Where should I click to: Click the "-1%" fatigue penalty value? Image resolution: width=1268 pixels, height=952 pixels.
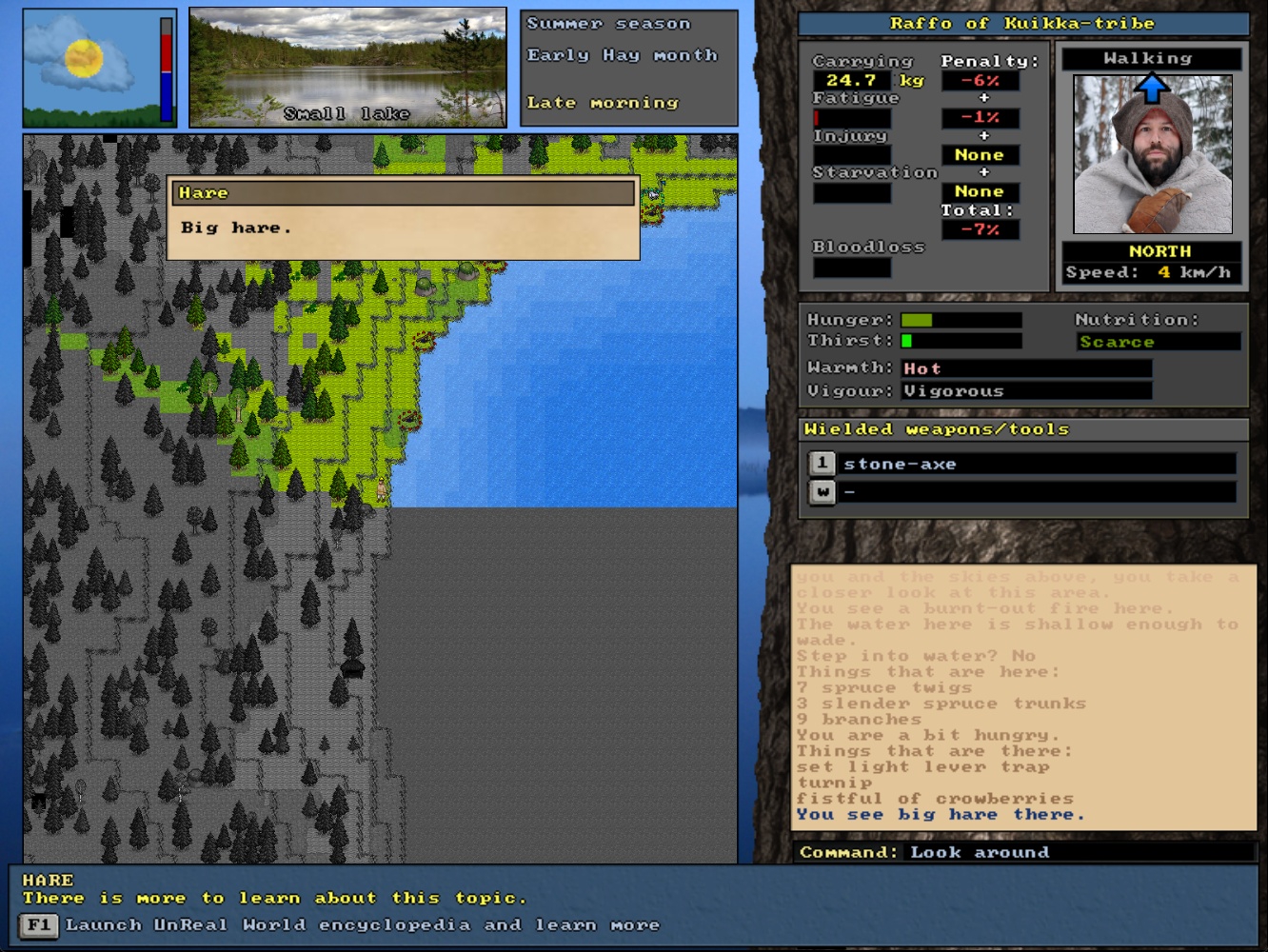pyautogui.click(x=980, y=118)
